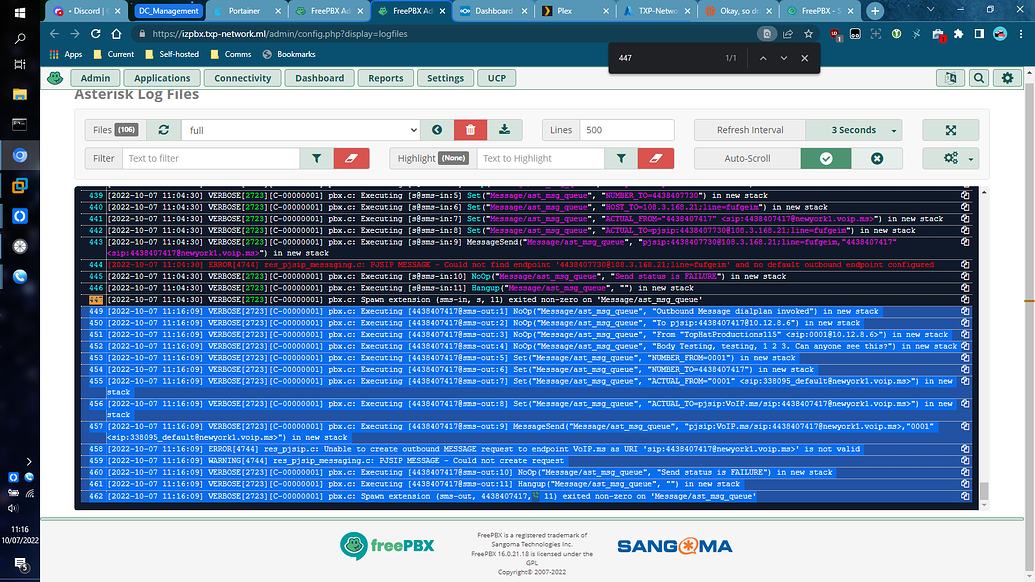Screen dimensions: 1035x582
Task: Download the full log file
Action: click(505, 129)
